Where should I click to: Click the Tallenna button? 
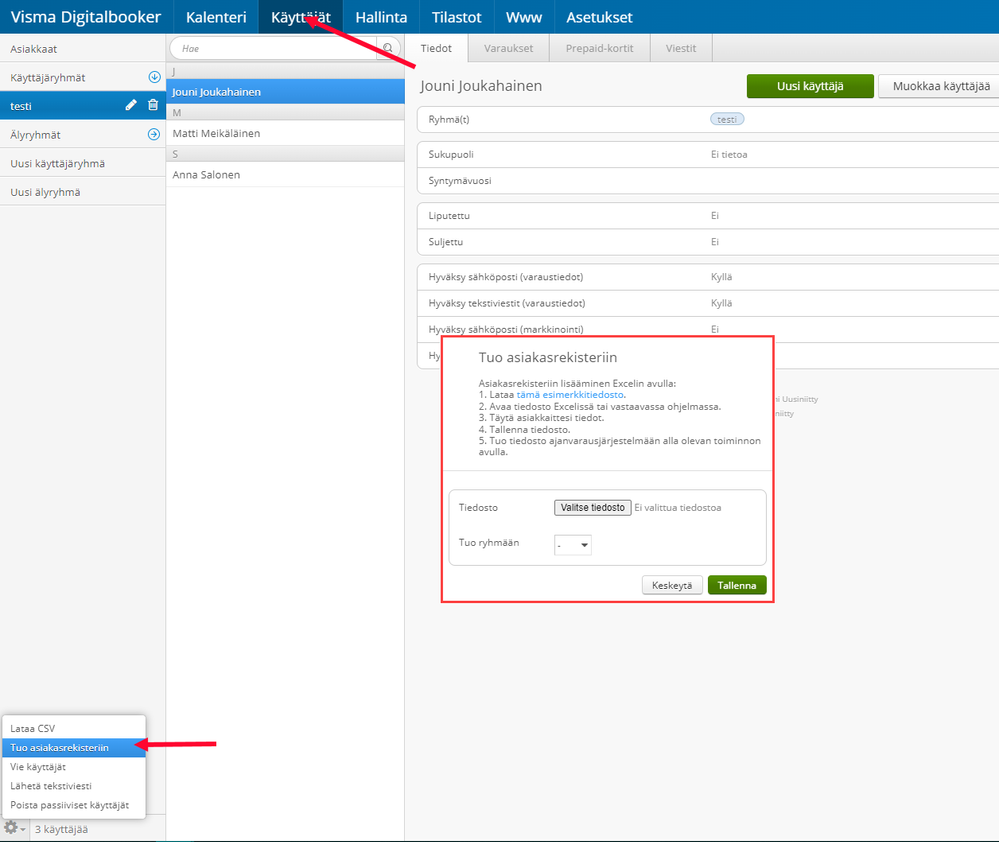(x=737, y=585)
